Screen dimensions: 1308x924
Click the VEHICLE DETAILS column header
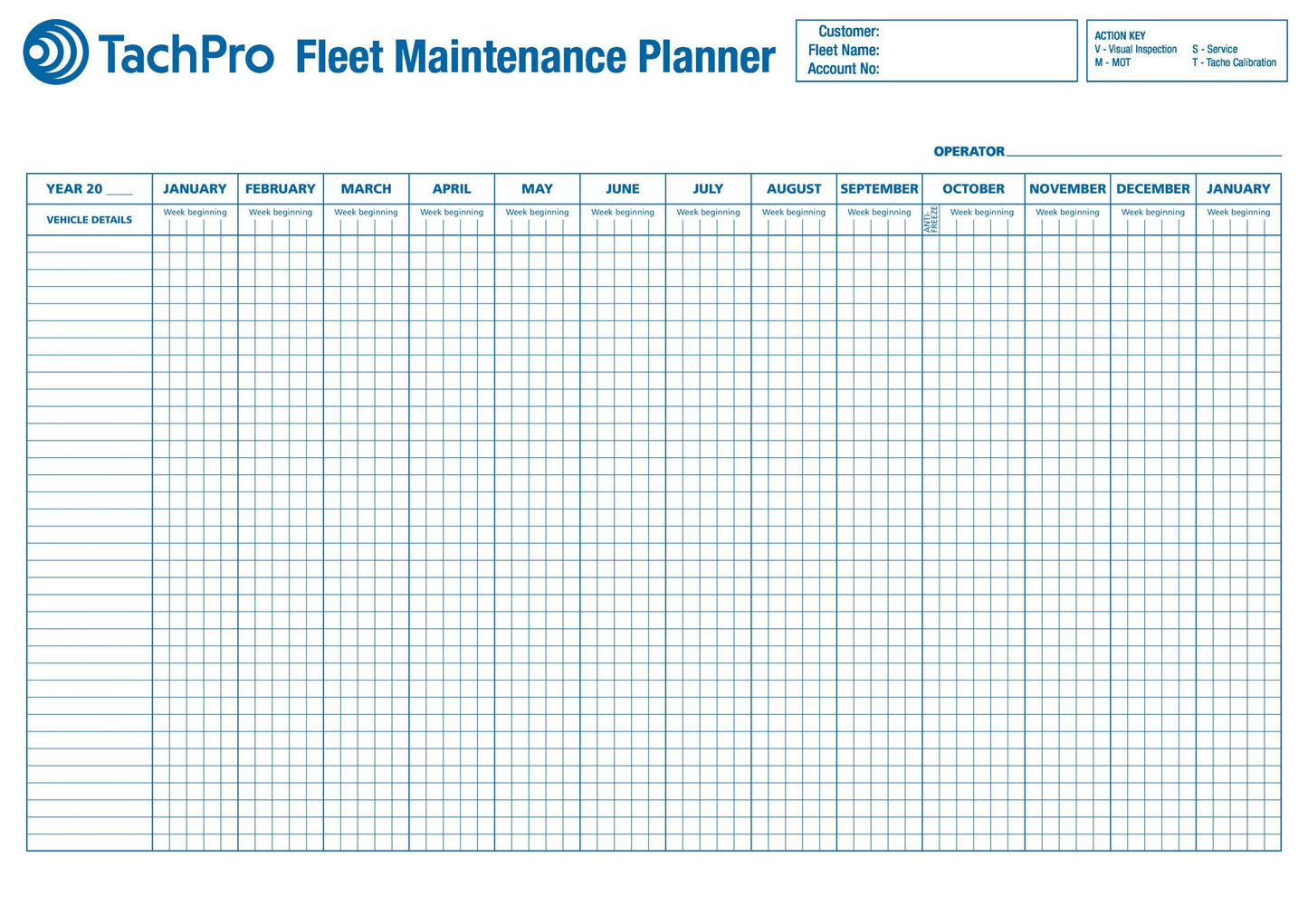(x=89, y=219)
